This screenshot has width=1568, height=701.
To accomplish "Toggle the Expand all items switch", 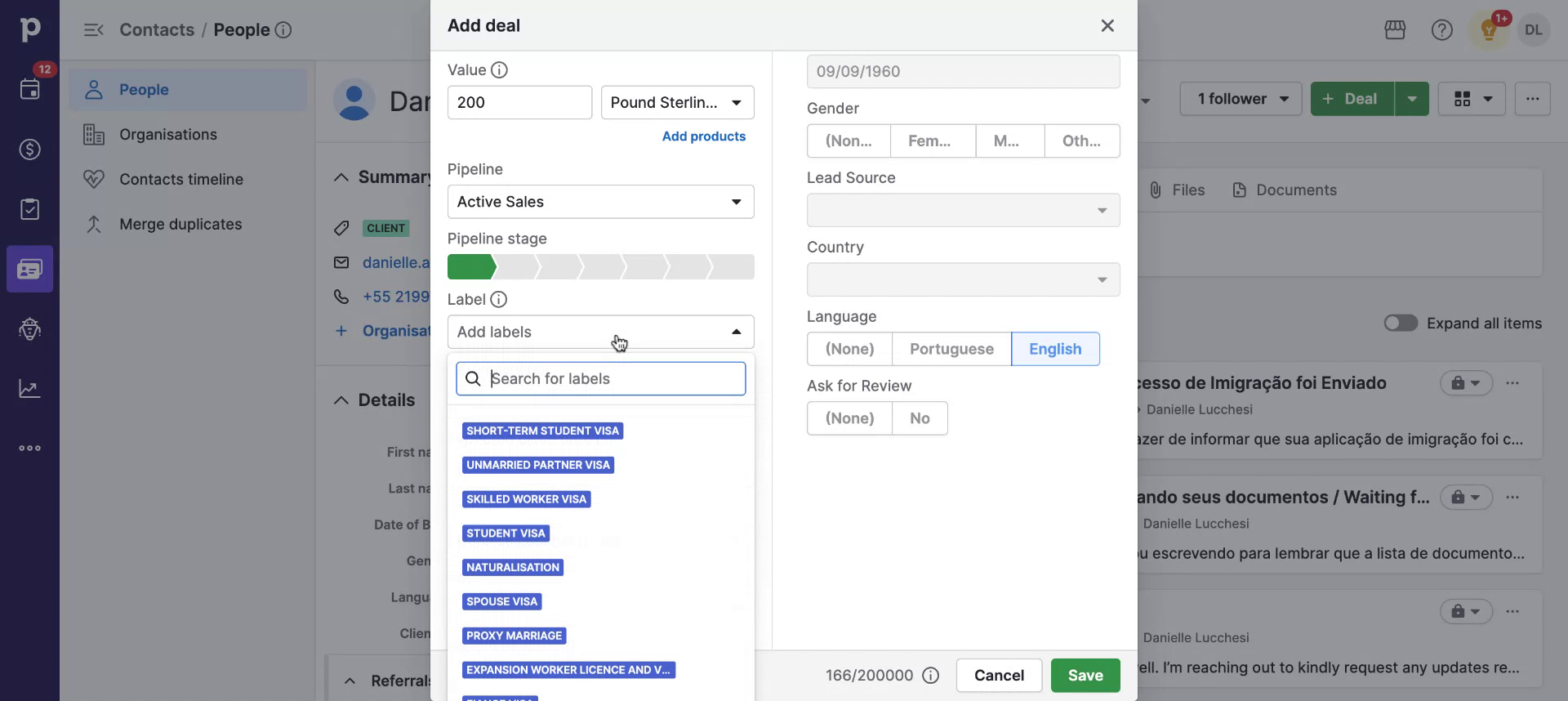I will [x=1400, y=324].
